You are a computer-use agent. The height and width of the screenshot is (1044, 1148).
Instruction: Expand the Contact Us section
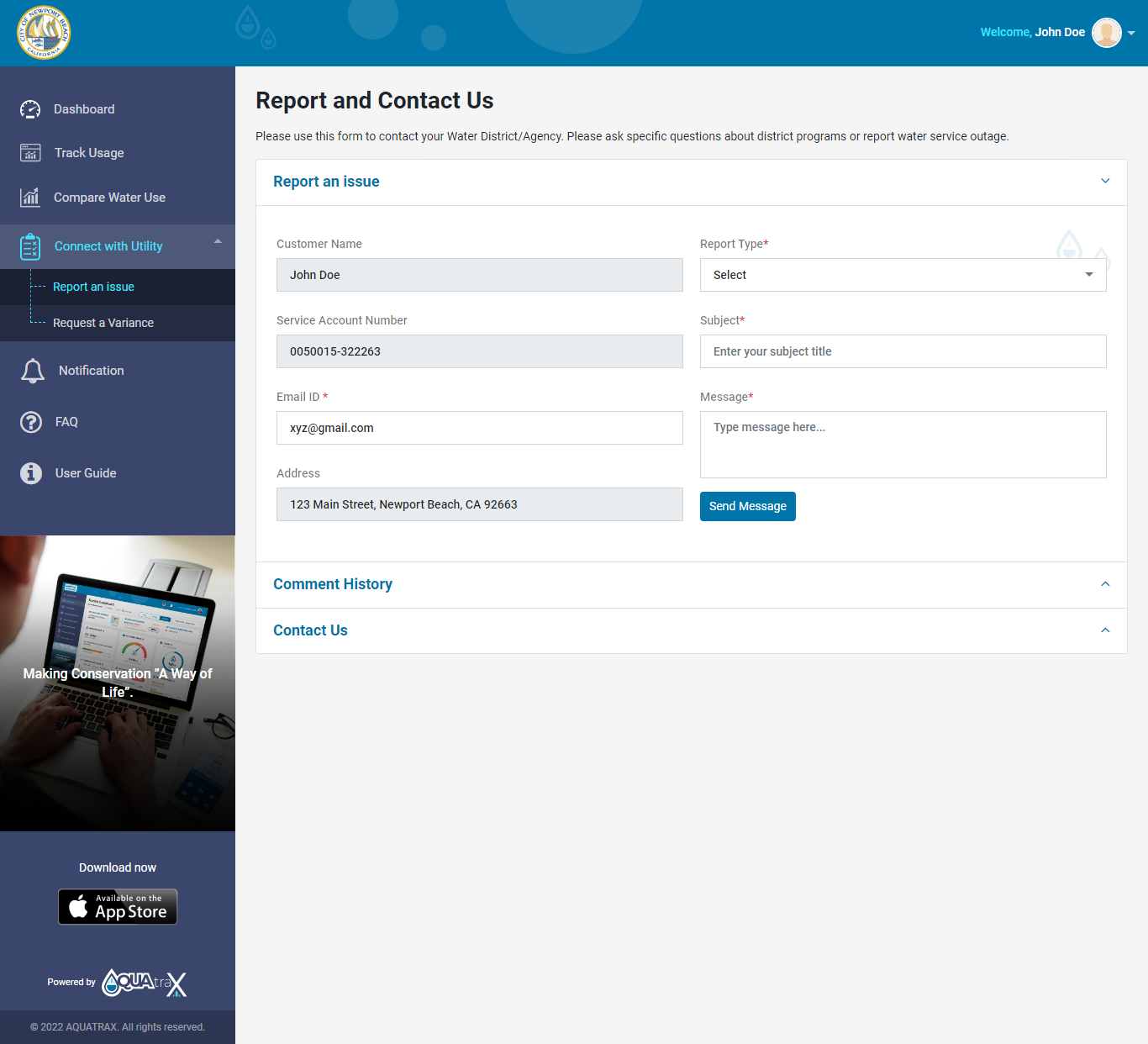click(x=1105, y=630)
